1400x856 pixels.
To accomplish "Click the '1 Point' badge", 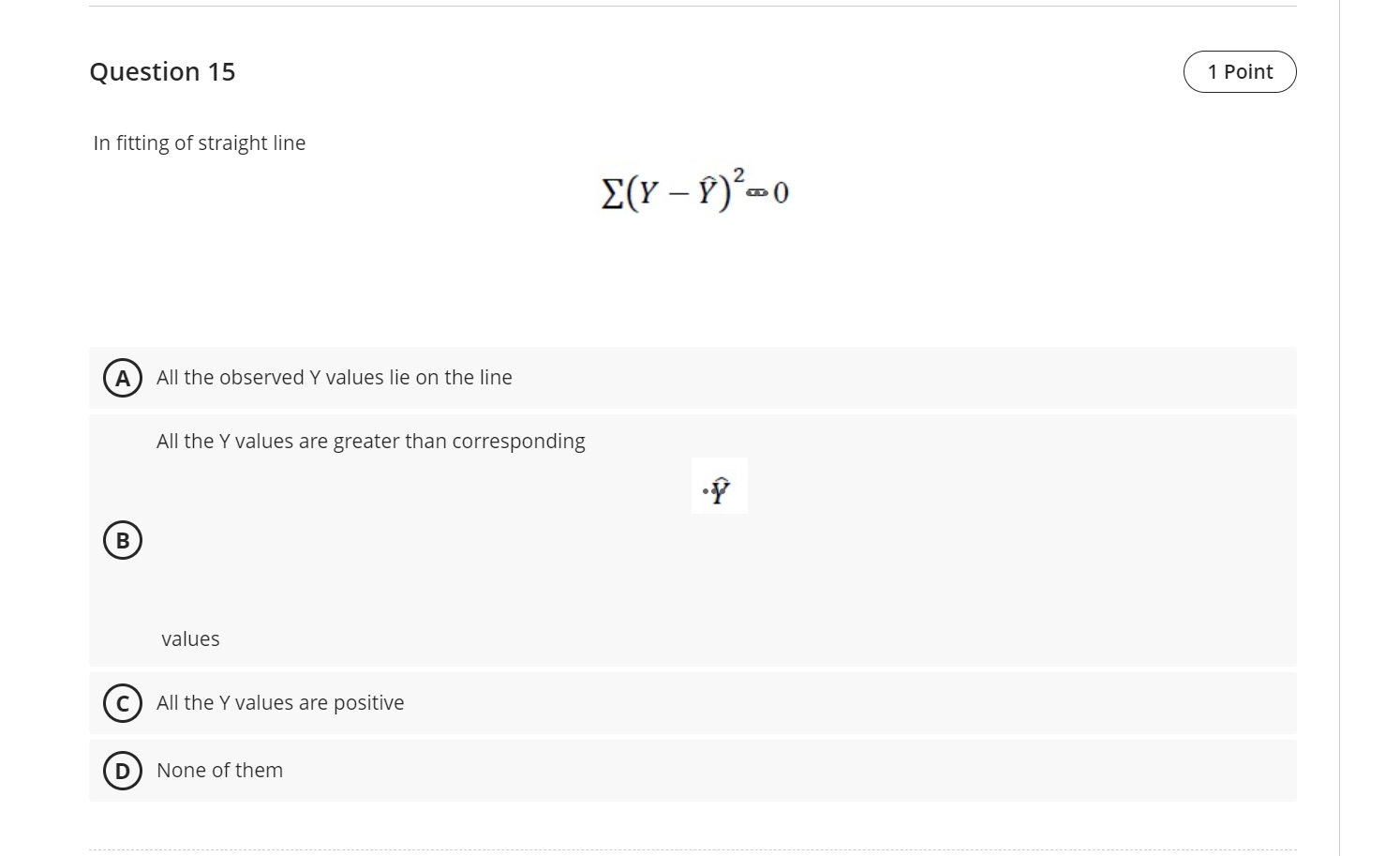I will coord(1239,71).
